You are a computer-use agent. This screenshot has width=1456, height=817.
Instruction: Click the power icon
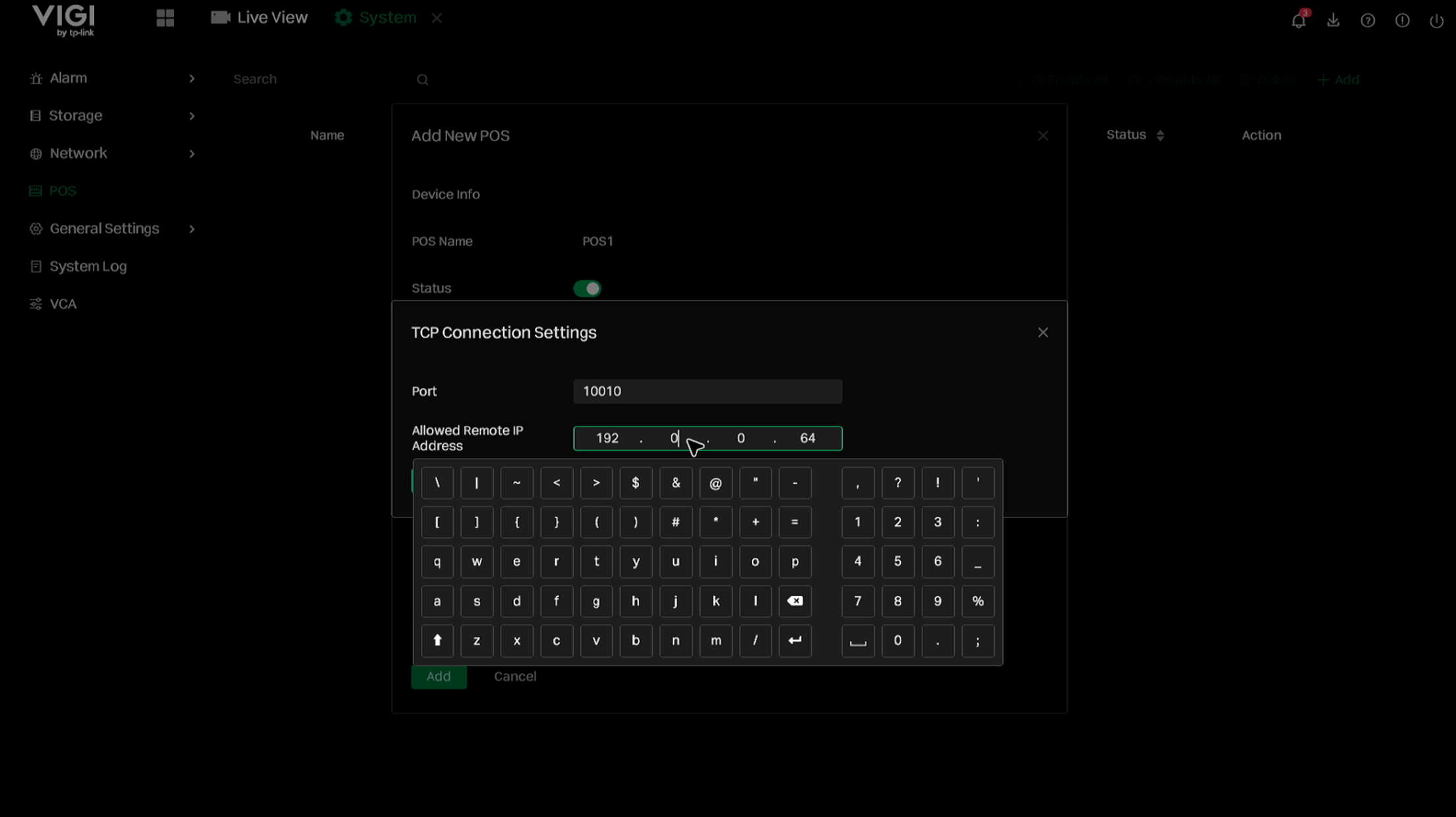coord(1436,20)
